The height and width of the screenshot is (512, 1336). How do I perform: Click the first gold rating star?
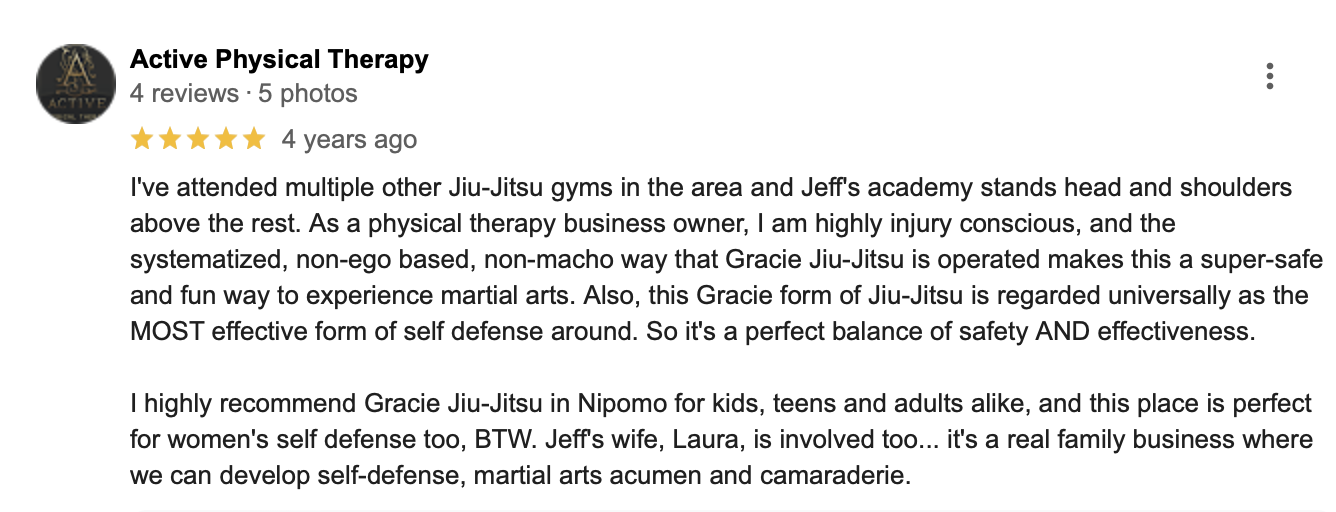[142, 139]
